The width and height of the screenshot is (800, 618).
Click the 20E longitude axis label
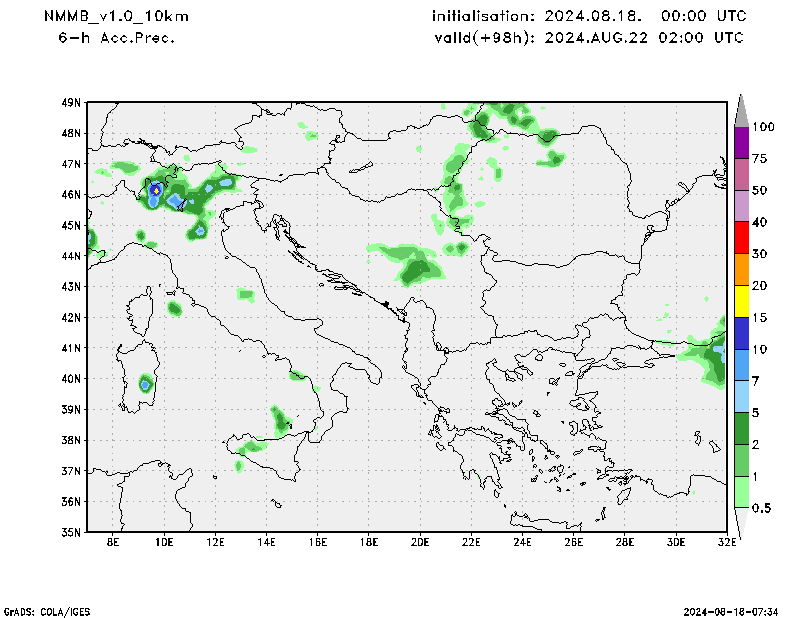420,543
